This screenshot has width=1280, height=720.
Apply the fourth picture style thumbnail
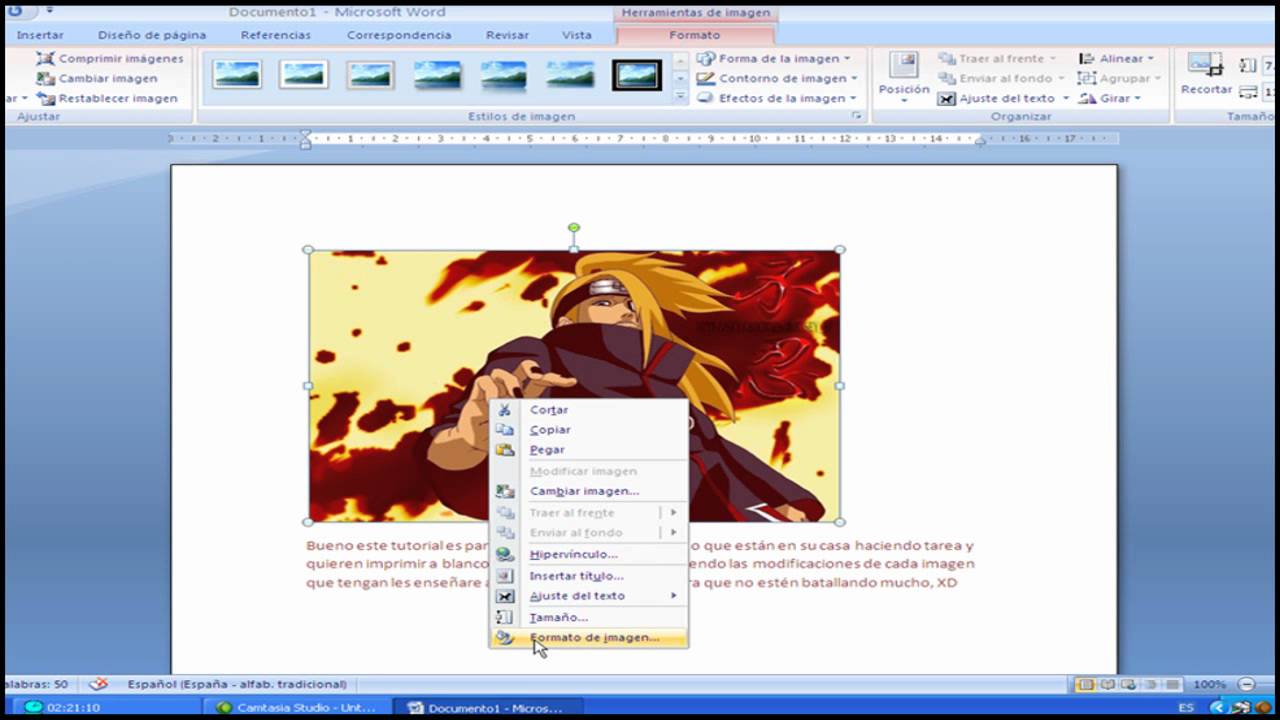[437, 74]
